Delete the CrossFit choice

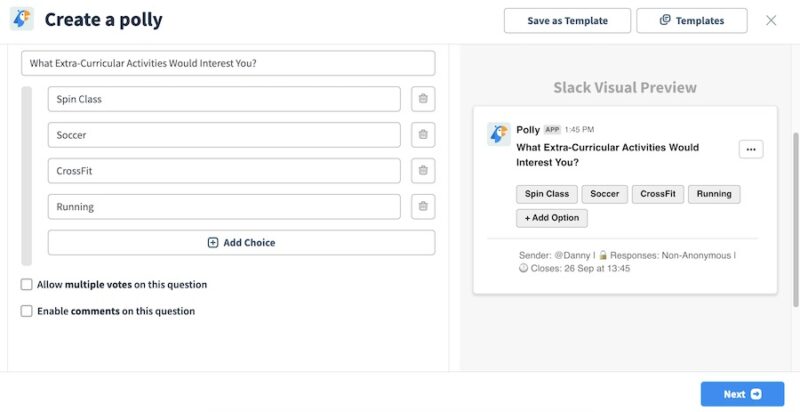tap(423, 171)
